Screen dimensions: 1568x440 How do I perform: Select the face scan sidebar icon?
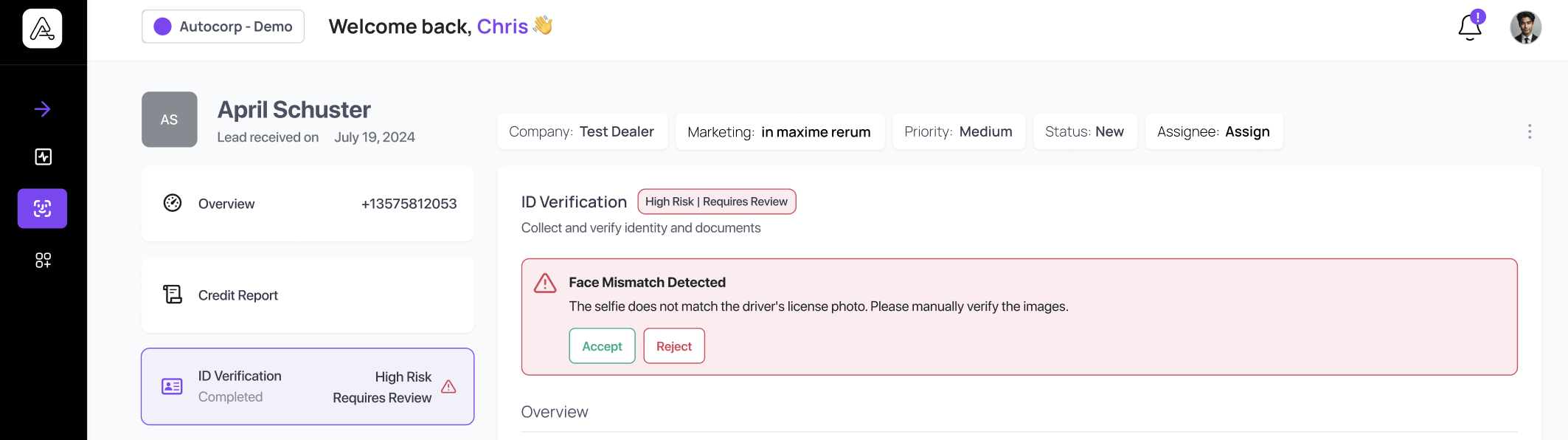pos(43,208)
